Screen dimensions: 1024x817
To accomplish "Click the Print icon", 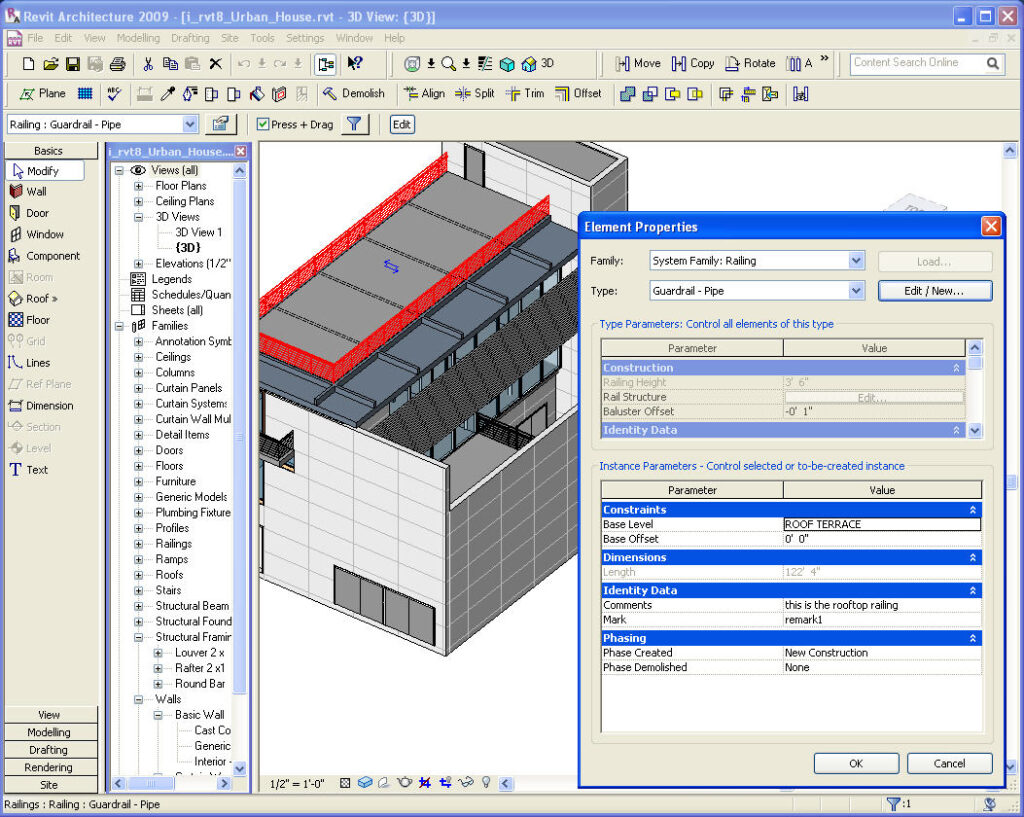I will point(118,64).
